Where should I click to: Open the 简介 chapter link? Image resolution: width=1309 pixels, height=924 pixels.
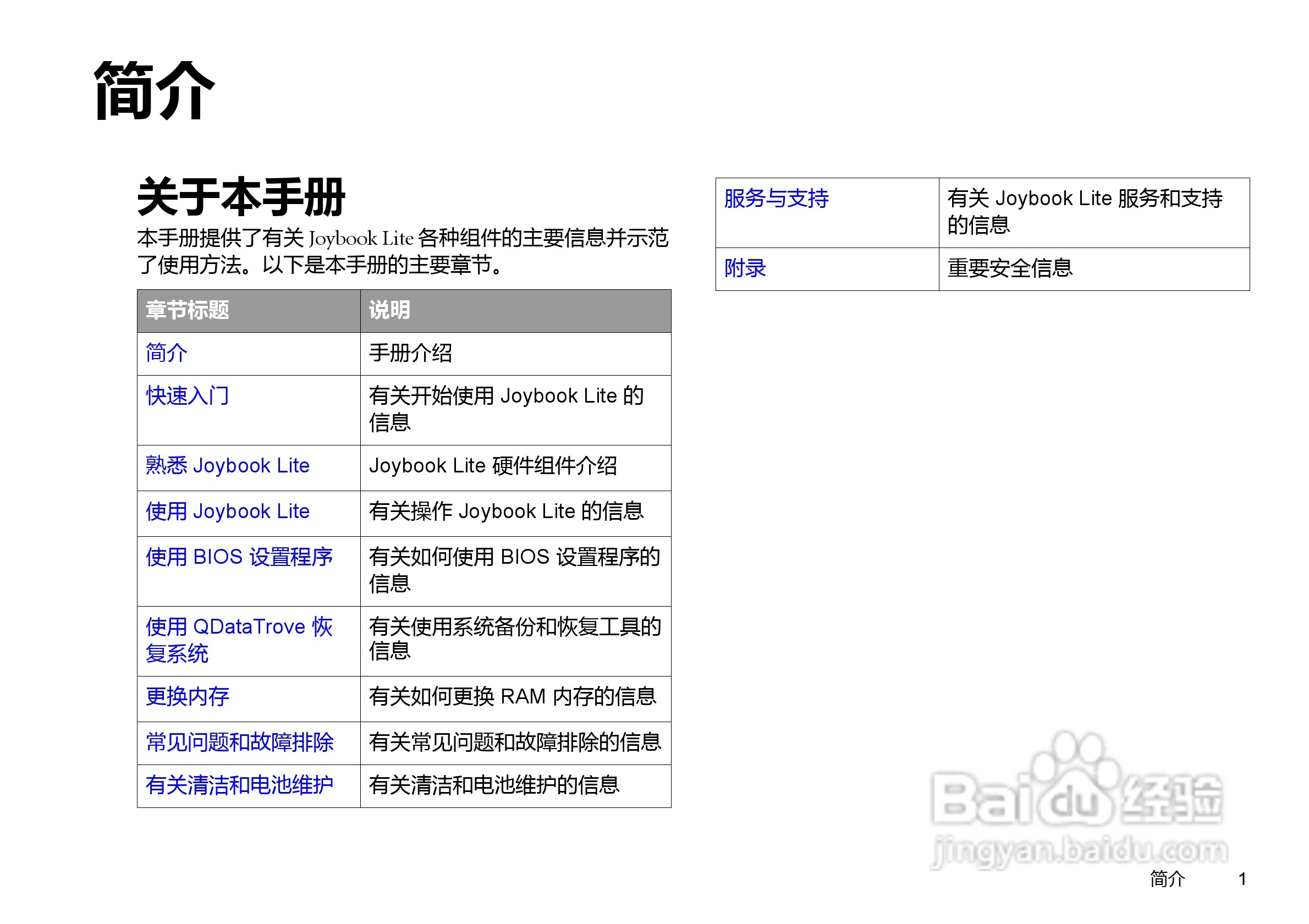tap(166, 354)
